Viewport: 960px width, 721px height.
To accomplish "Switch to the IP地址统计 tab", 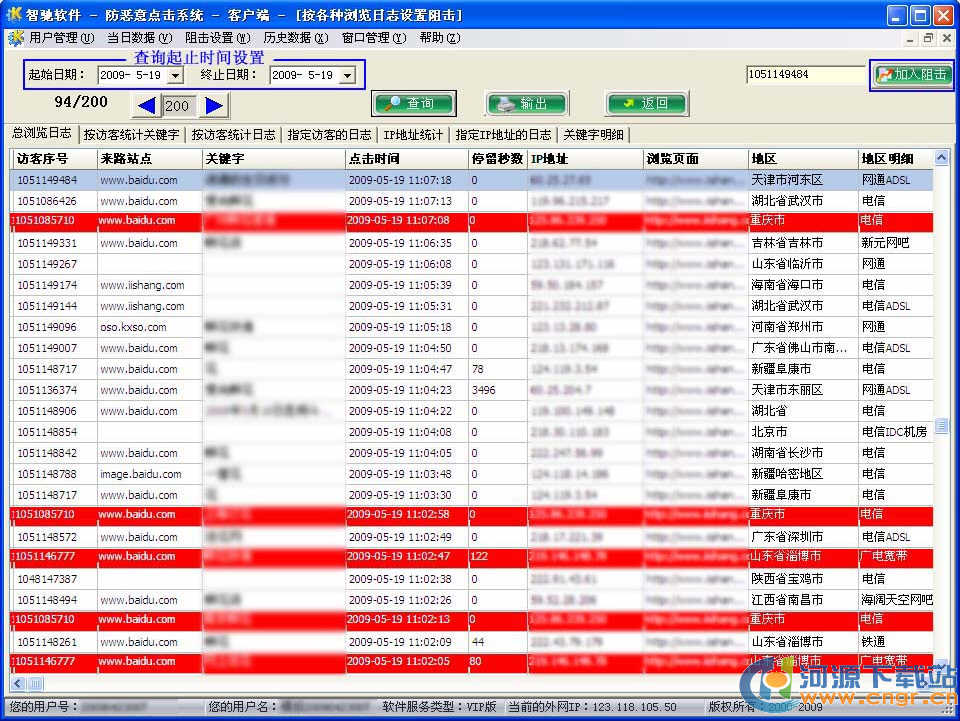I will point(413,134).
